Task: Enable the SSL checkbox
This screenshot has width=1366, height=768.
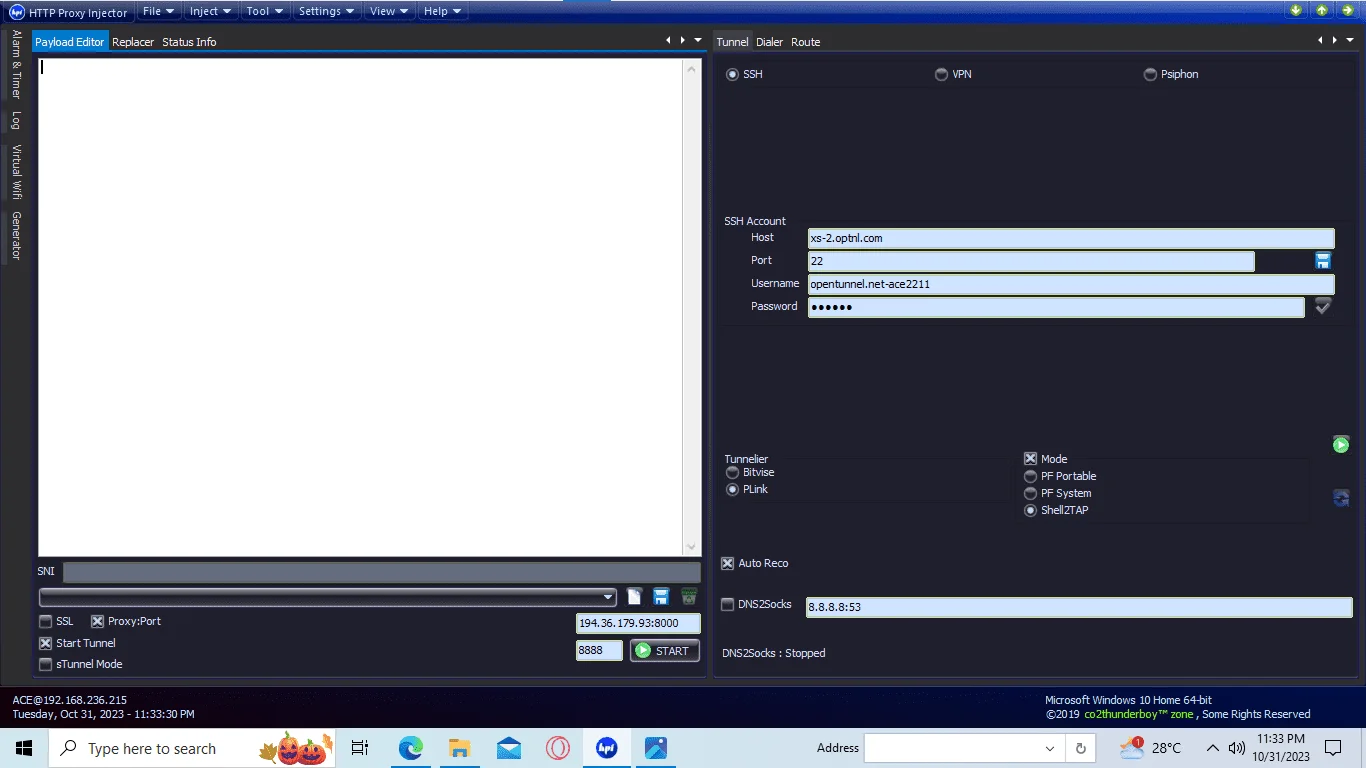Action: 45,622
